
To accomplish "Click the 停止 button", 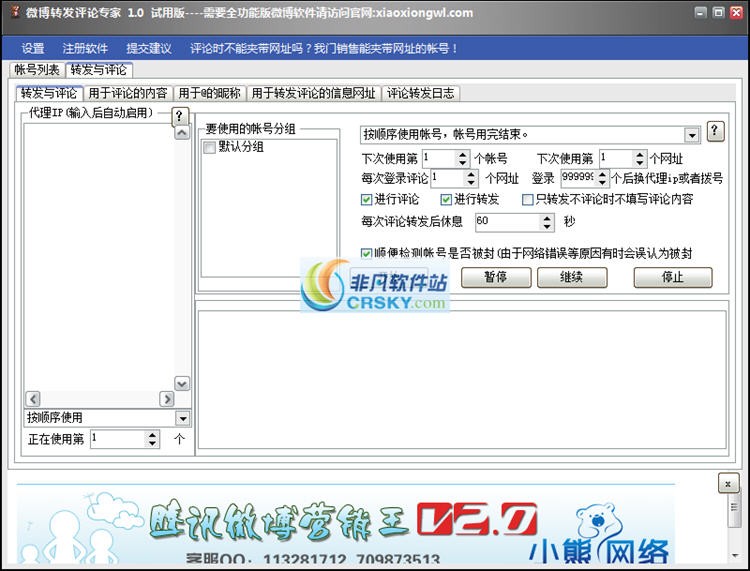I will click(673, 277).
